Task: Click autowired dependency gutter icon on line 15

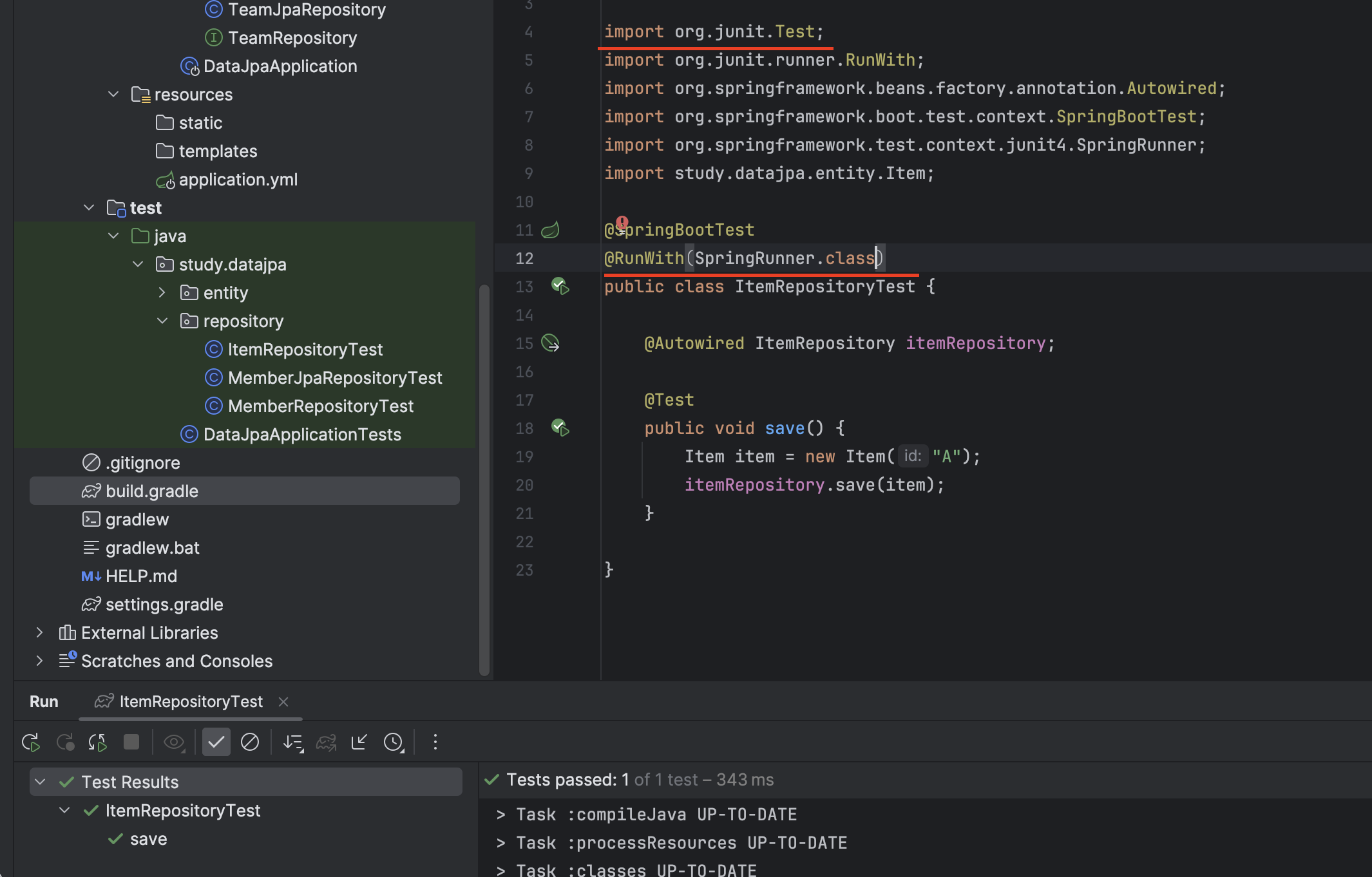Action: tap(550, 343)
